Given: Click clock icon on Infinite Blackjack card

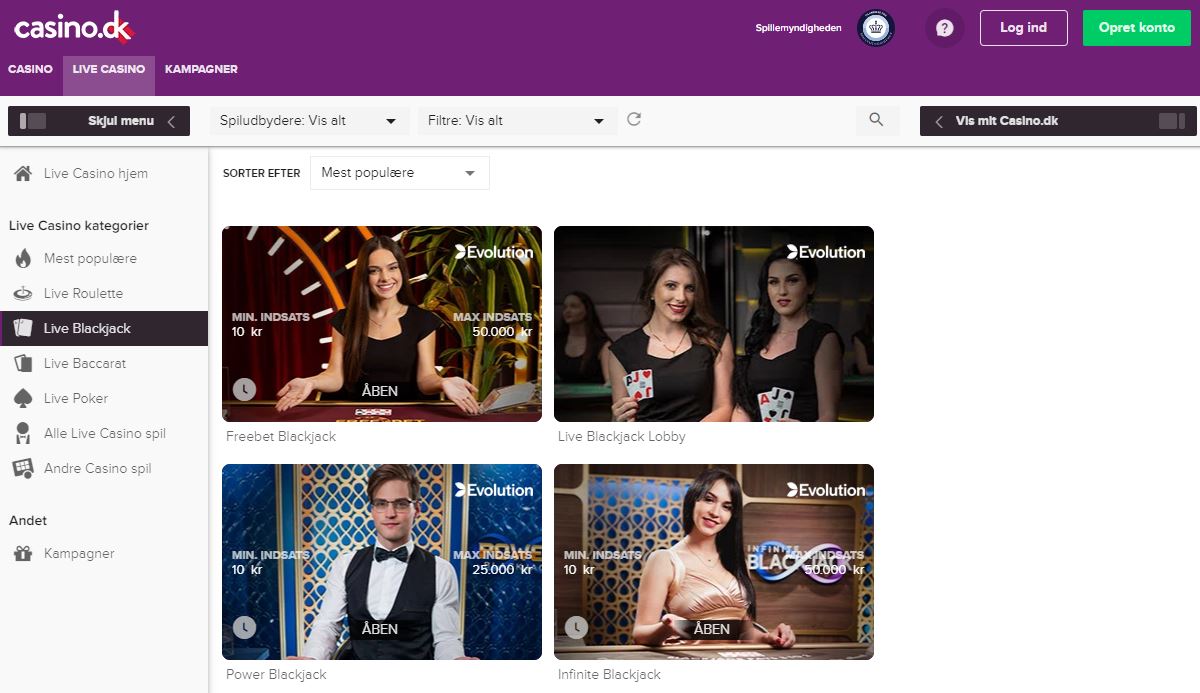Looking at the screenshot, I should [x=576, y=627].
